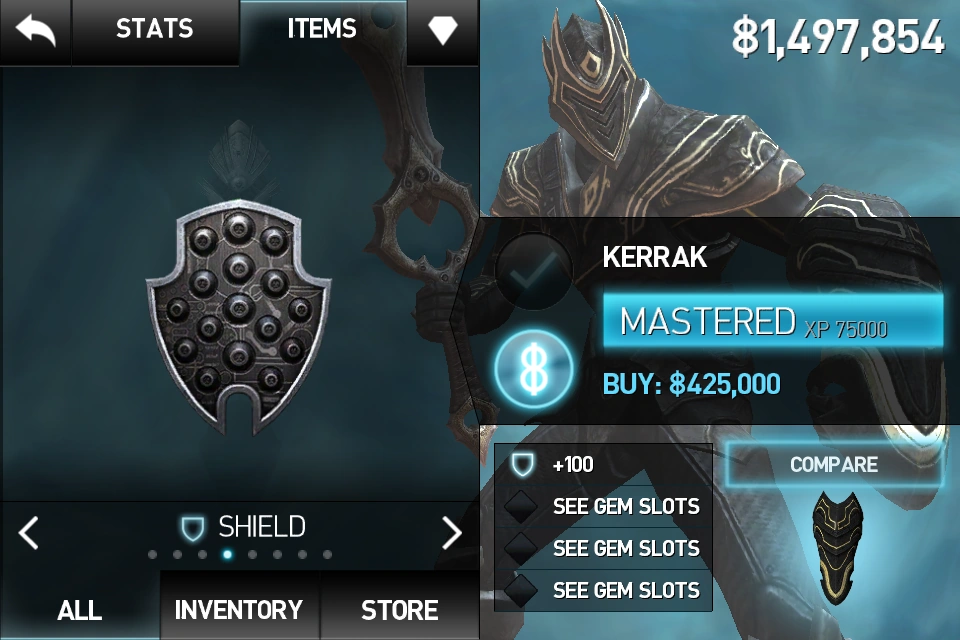Open the gems diamond icon tab

pos(443,29)
